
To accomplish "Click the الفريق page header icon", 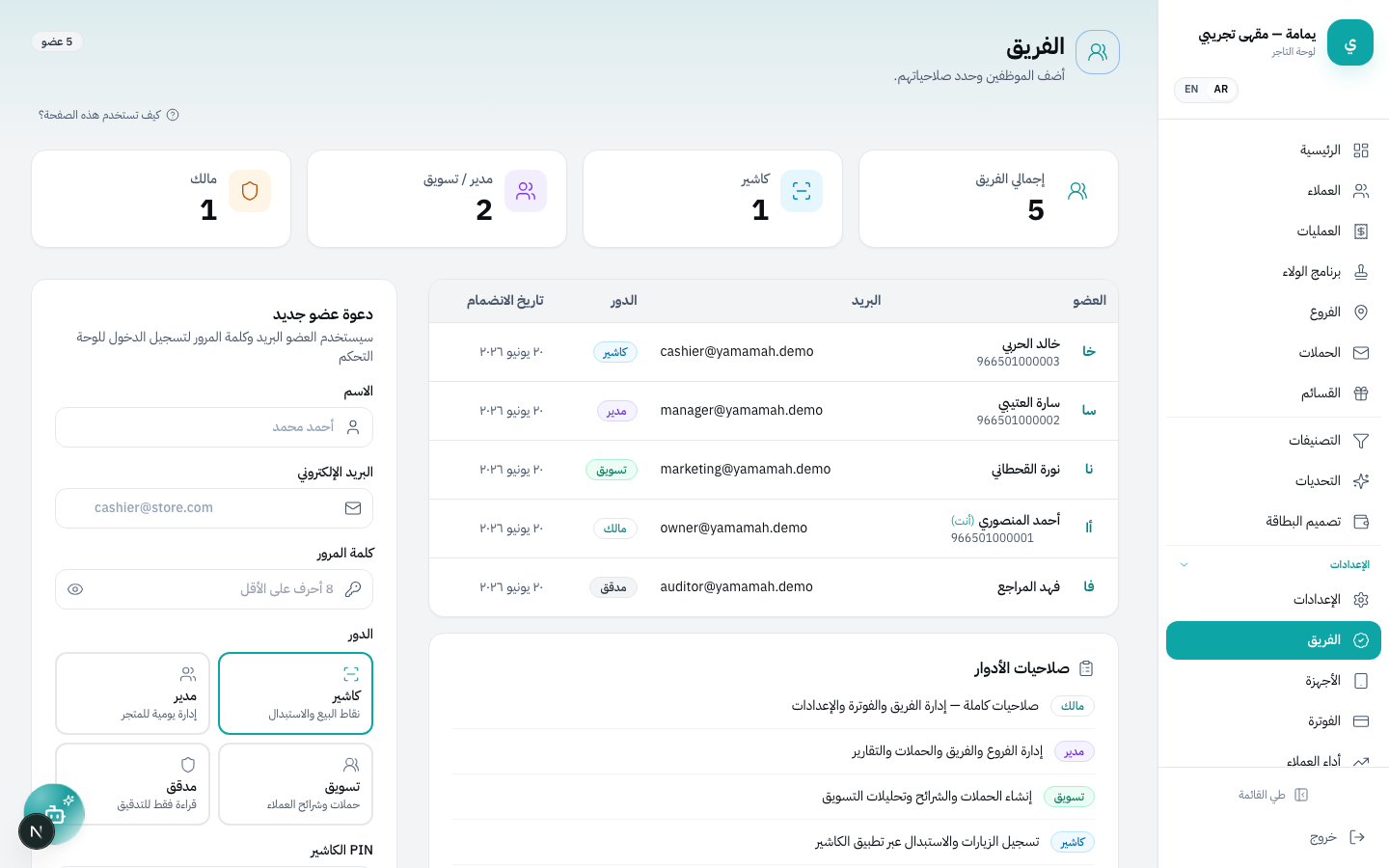I will (1098, 52).
